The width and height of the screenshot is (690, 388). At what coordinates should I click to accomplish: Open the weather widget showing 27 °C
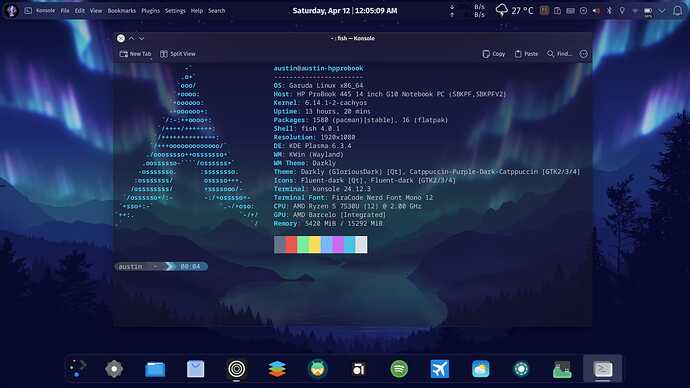point(514,11)
